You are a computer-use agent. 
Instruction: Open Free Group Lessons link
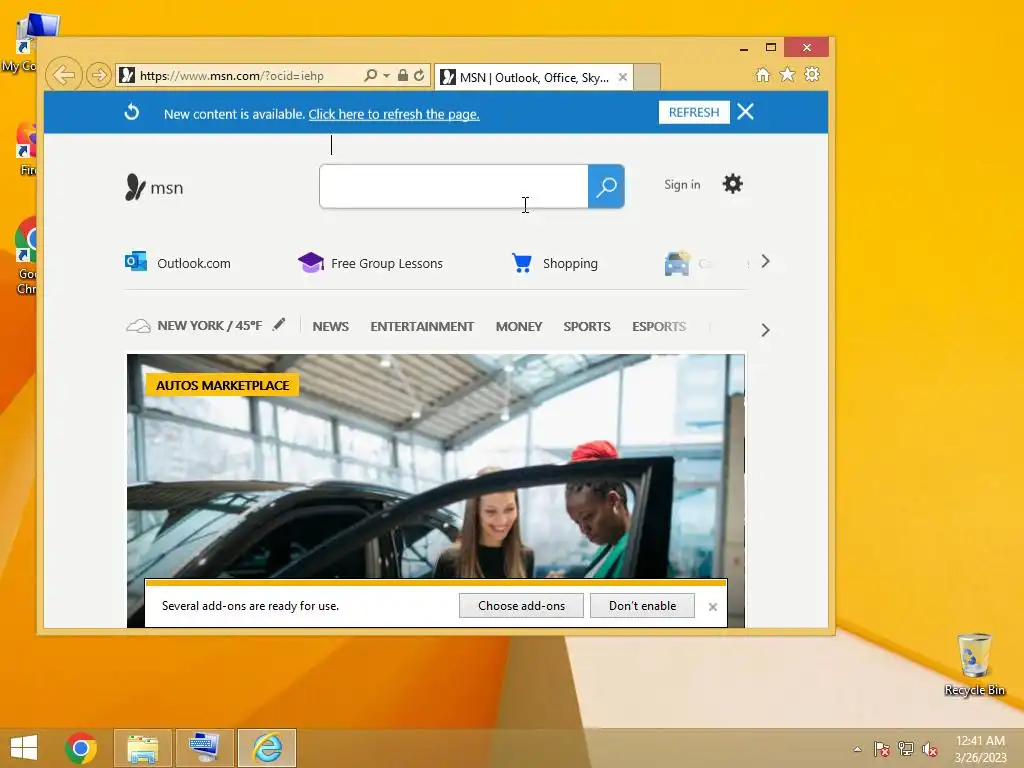(387, 263)
